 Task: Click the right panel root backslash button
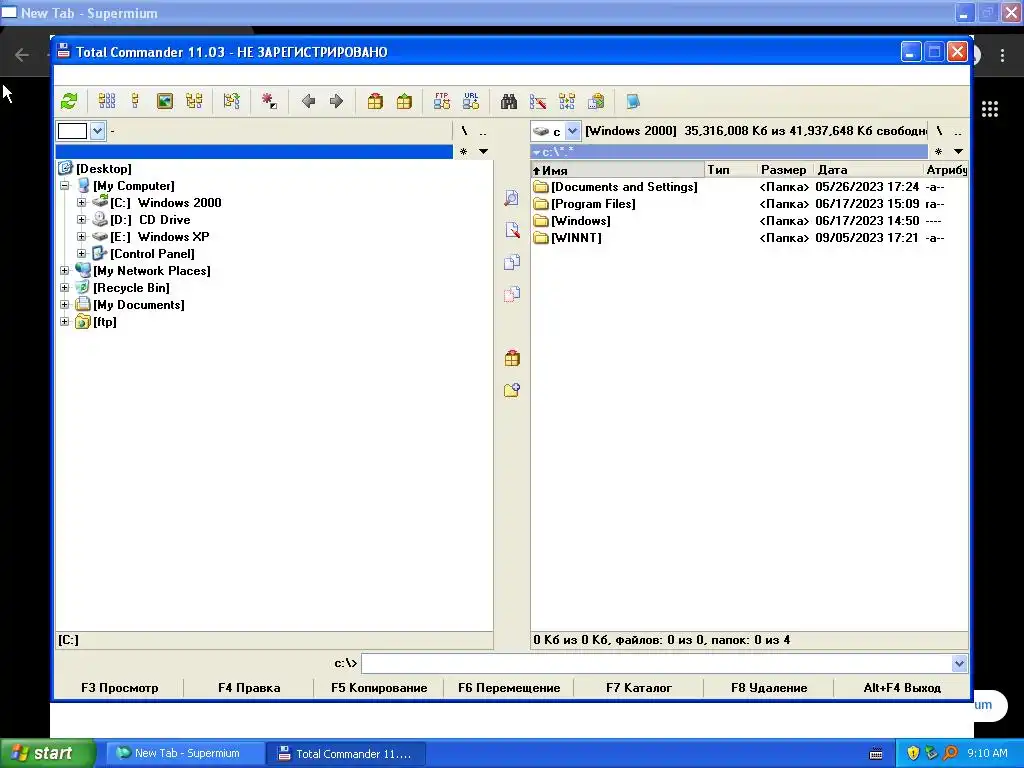(939, 131)
